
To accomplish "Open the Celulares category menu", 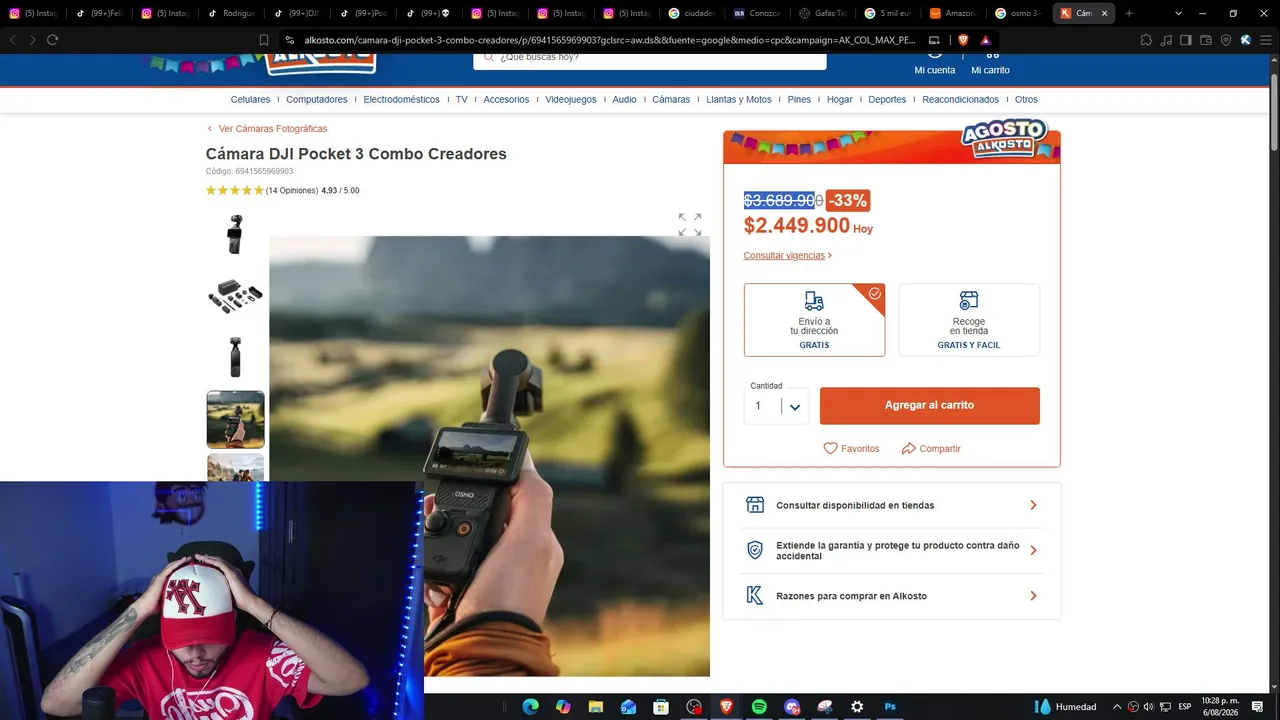I will coord(250,100).
